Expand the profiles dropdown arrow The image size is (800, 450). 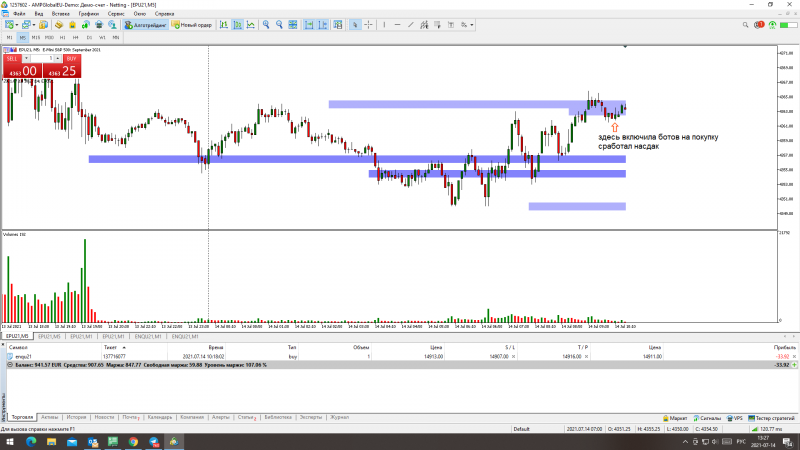click(x=34, y=24)
